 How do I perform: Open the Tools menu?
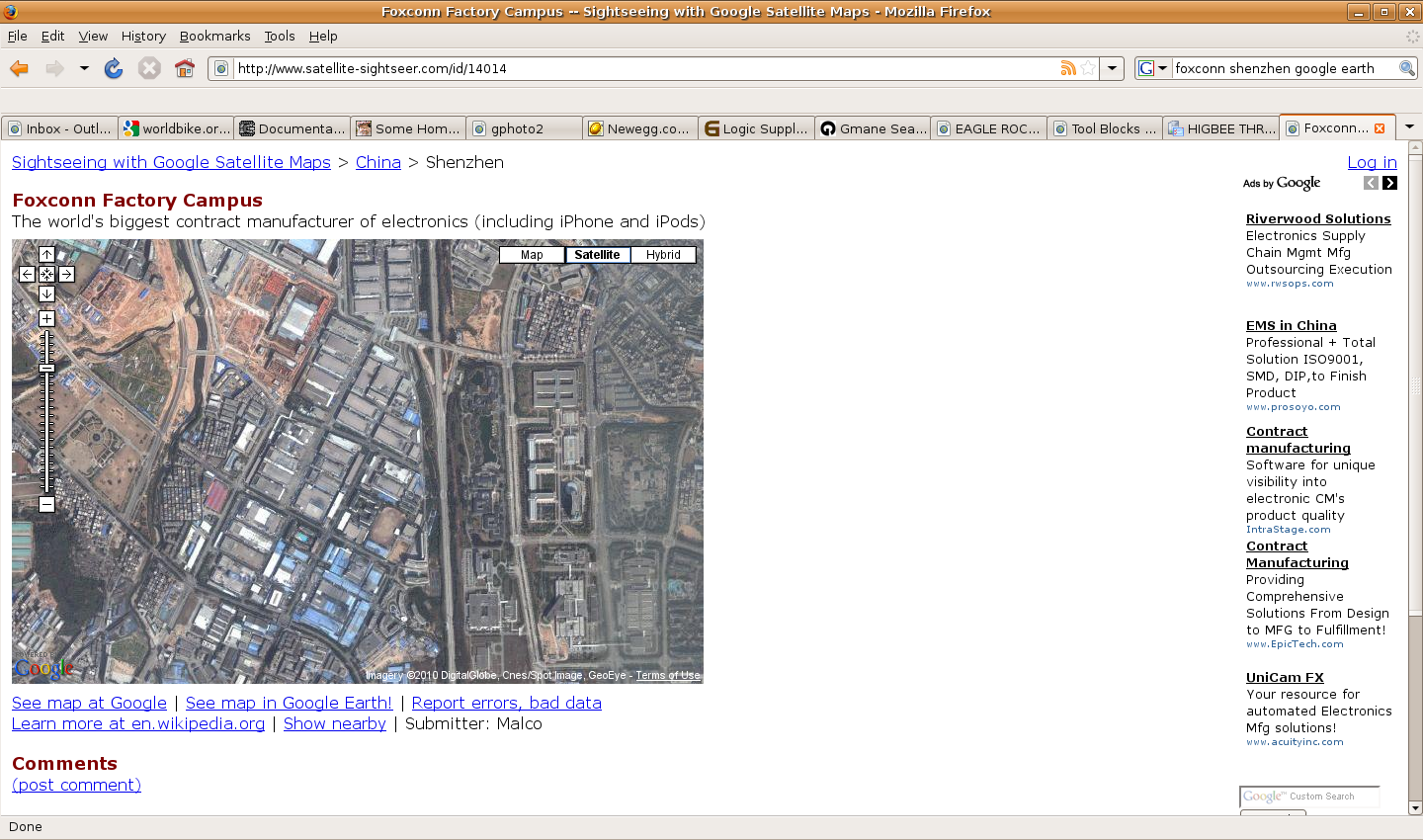pyautogui.click(x=280, y=36)
